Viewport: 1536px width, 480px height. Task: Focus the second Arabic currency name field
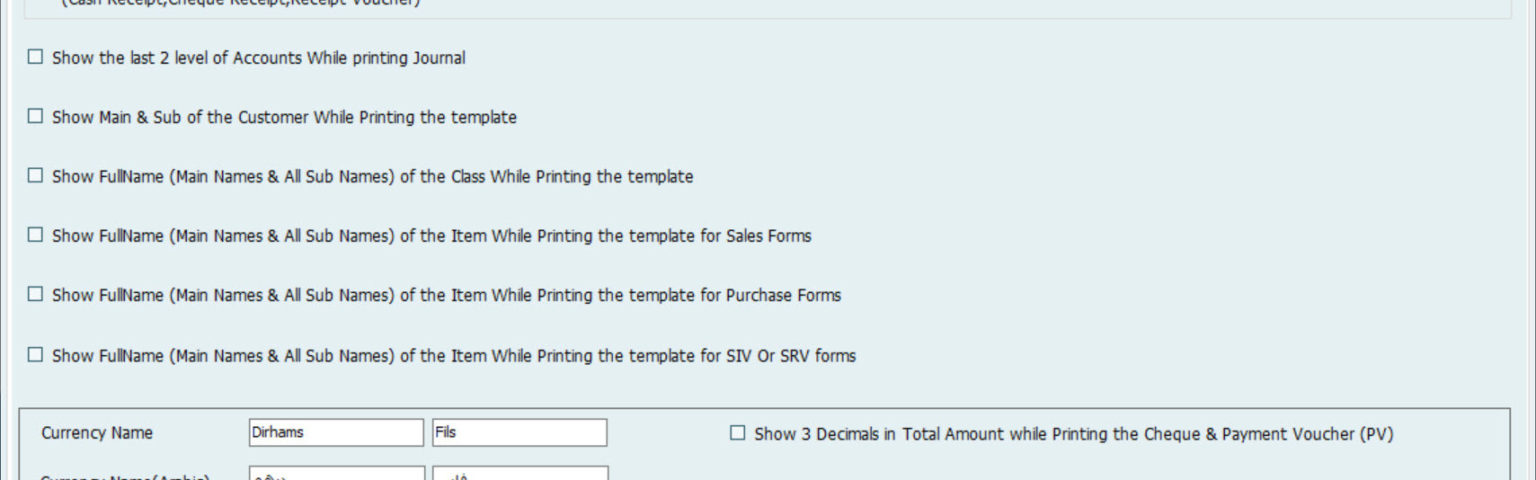(x=520, y=473)
